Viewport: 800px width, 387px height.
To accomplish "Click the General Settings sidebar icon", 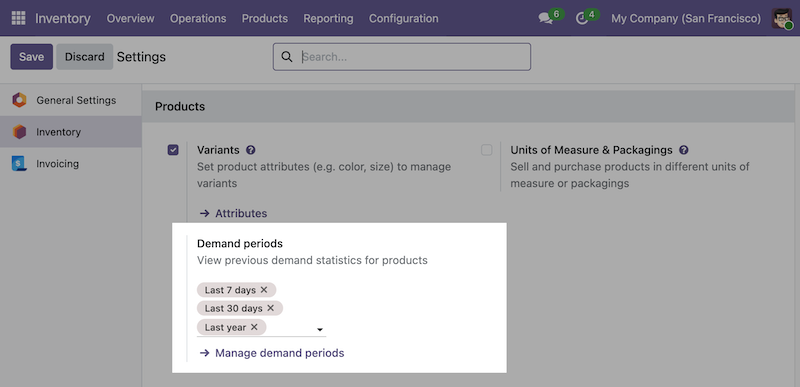I will (19, 100).
